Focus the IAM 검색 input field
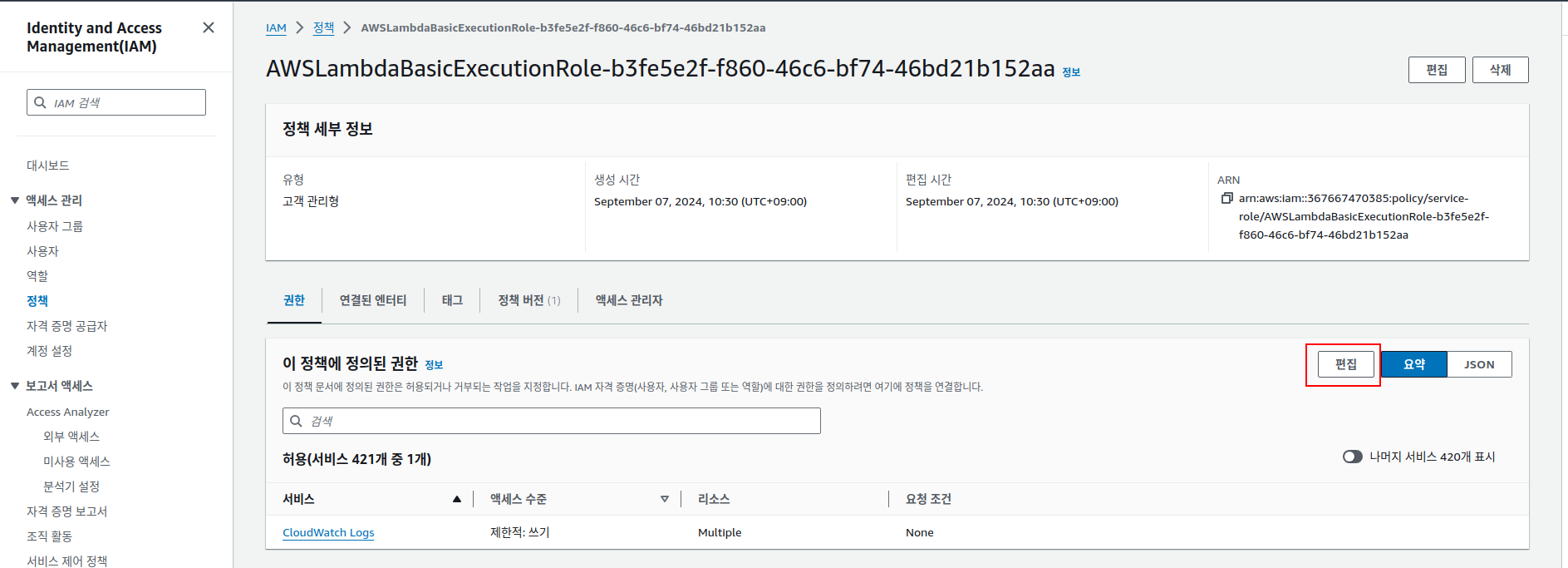 tap(116, 102)
